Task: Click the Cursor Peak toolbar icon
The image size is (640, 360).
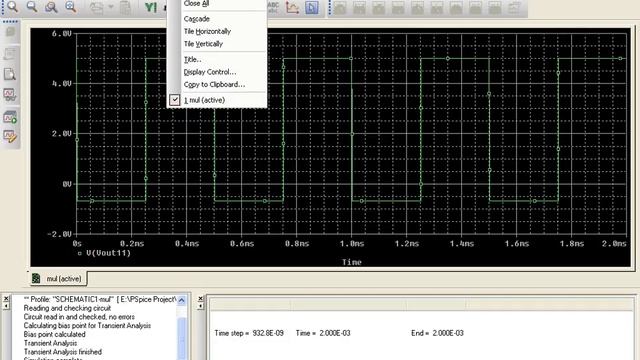Action: (x=340, y=8)
